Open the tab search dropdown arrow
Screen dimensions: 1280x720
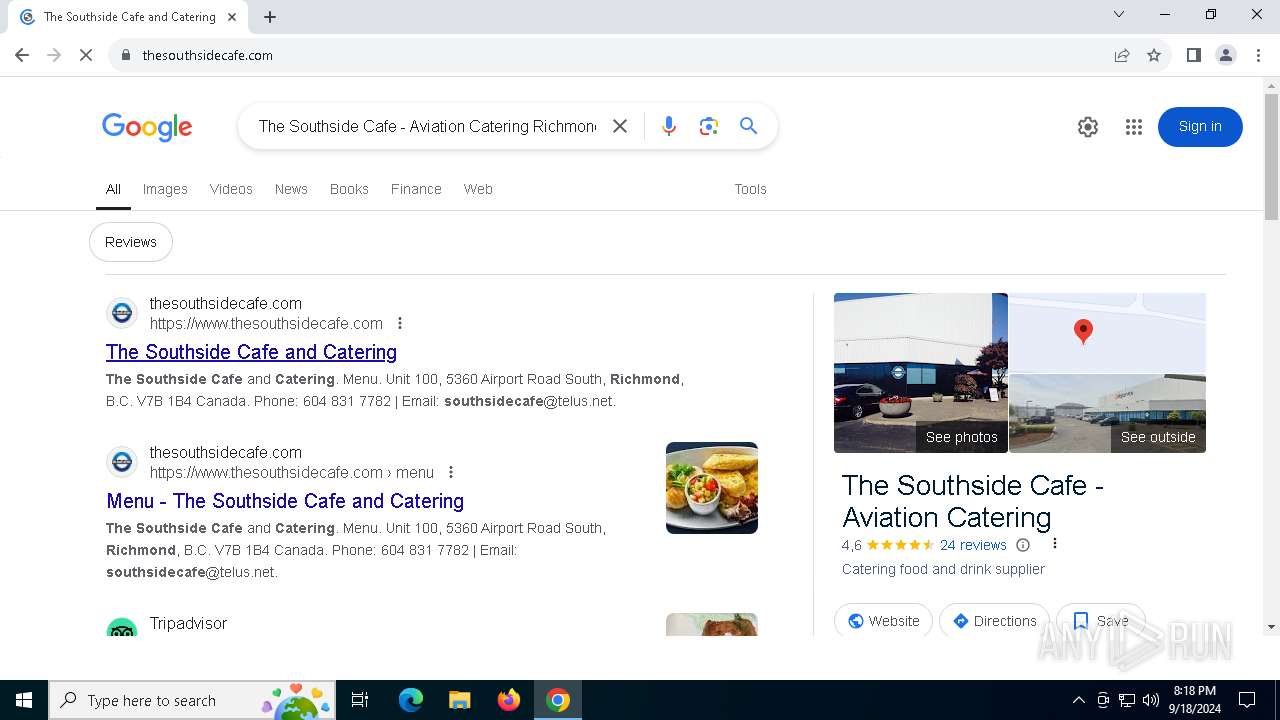click(x=1119, y=14)
